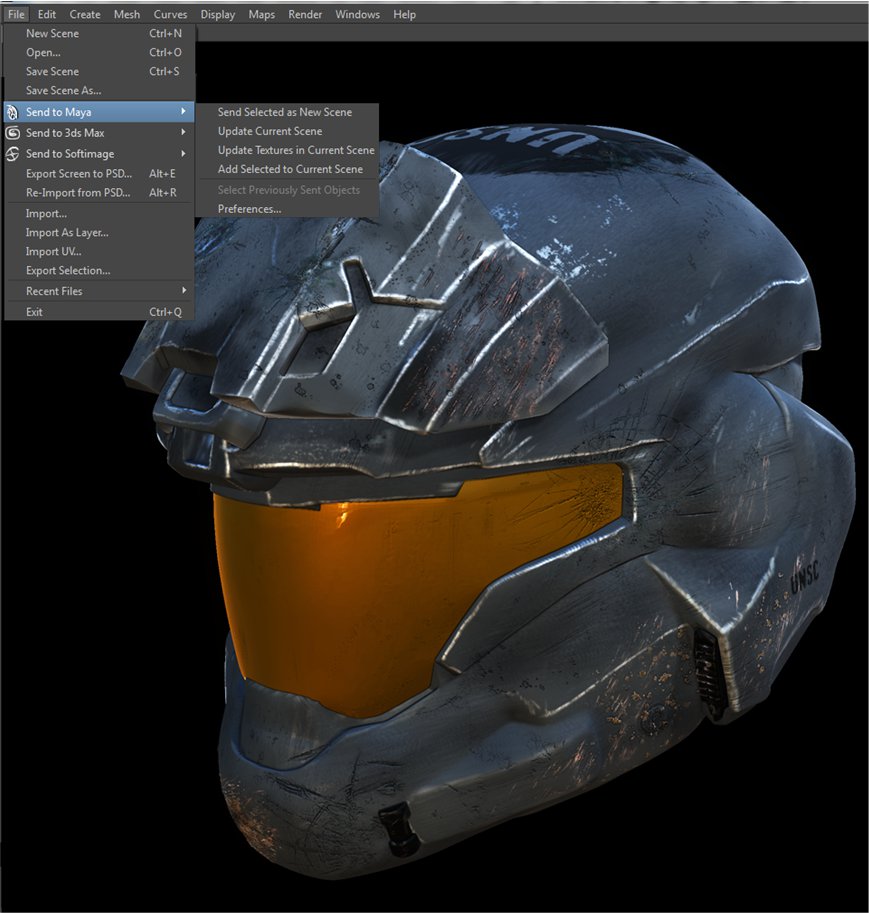Image resolution: width=869 pixels, height=913 pixels.
Task: Select Update Current Scene
Action: tap(287, 131)
